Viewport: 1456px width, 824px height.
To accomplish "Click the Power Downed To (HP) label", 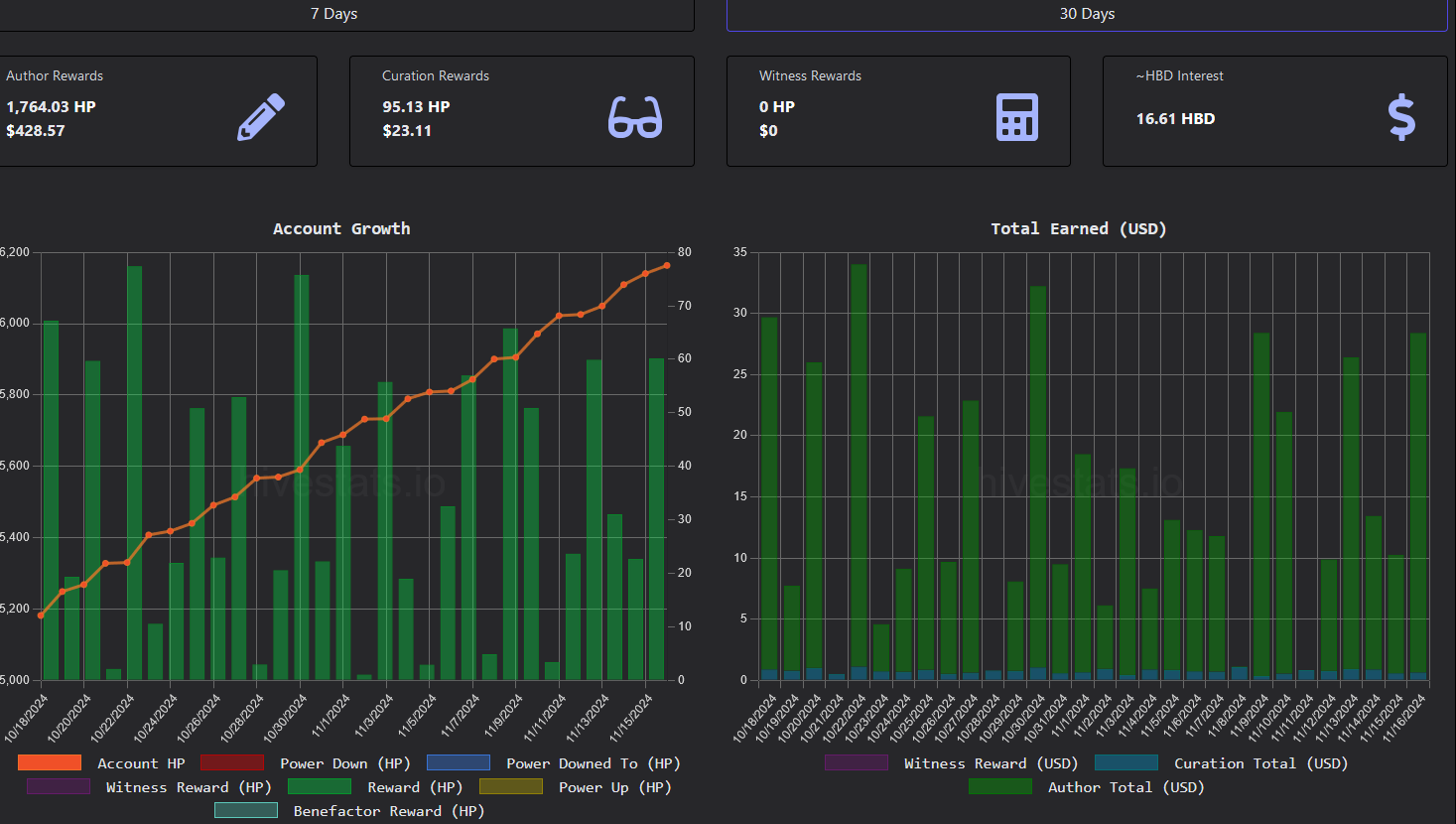I will click(x=594, y=763).
